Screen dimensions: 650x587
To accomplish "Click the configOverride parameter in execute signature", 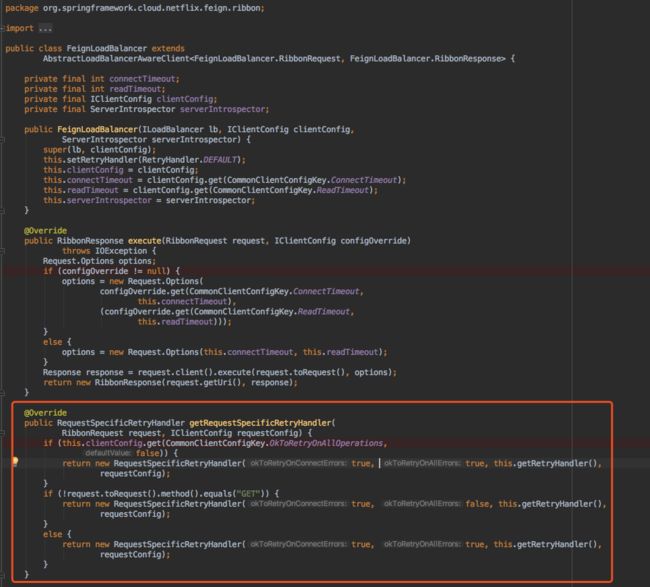I will click(374, 241).
